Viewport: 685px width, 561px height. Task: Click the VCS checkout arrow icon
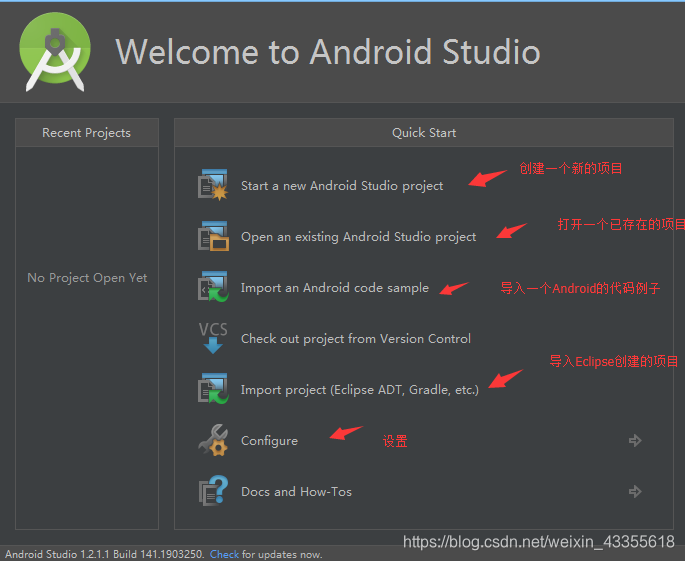(213, 338)
